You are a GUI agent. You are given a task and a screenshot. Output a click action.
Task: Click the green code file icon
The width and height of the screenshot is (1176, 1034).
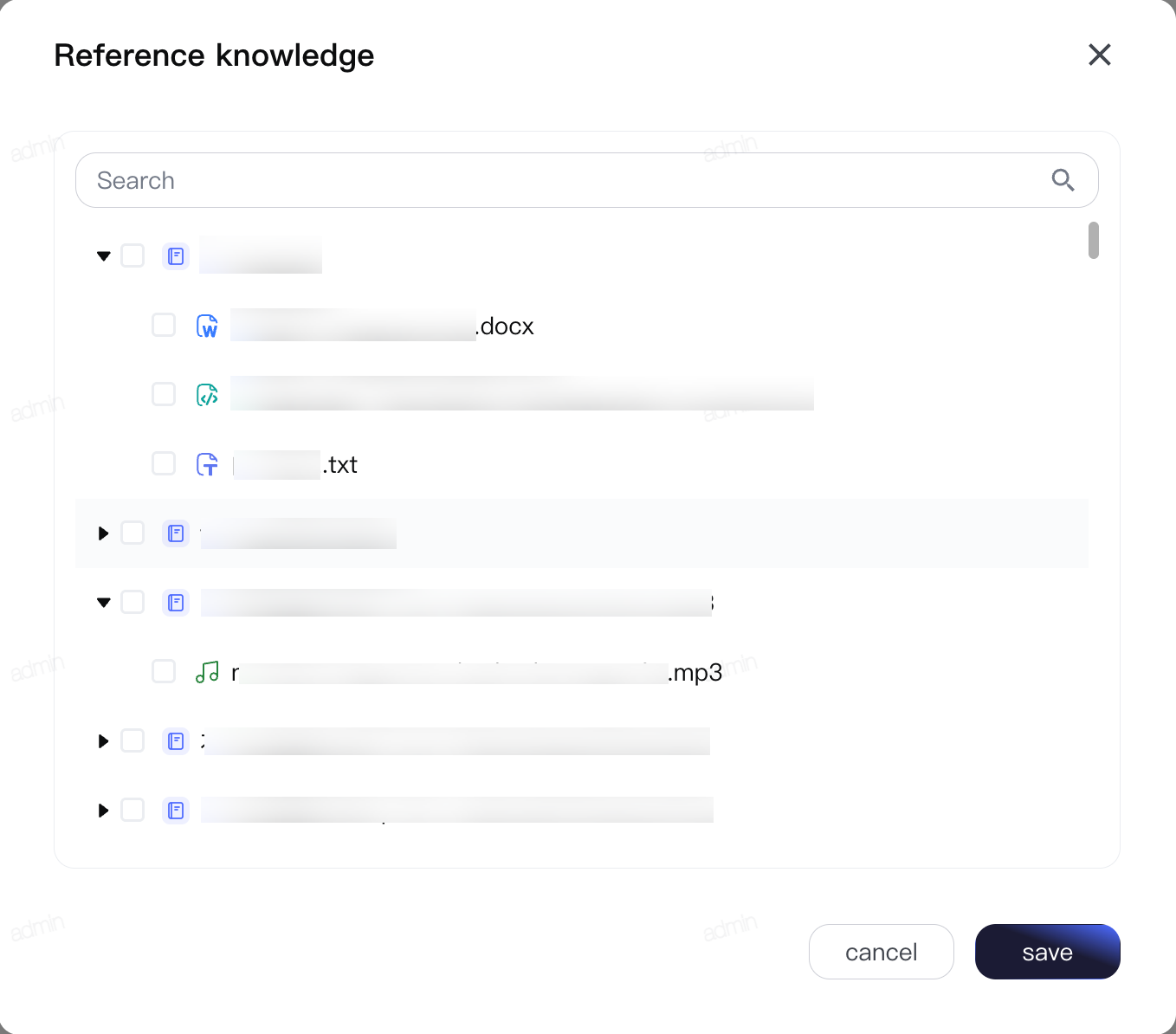207,395
